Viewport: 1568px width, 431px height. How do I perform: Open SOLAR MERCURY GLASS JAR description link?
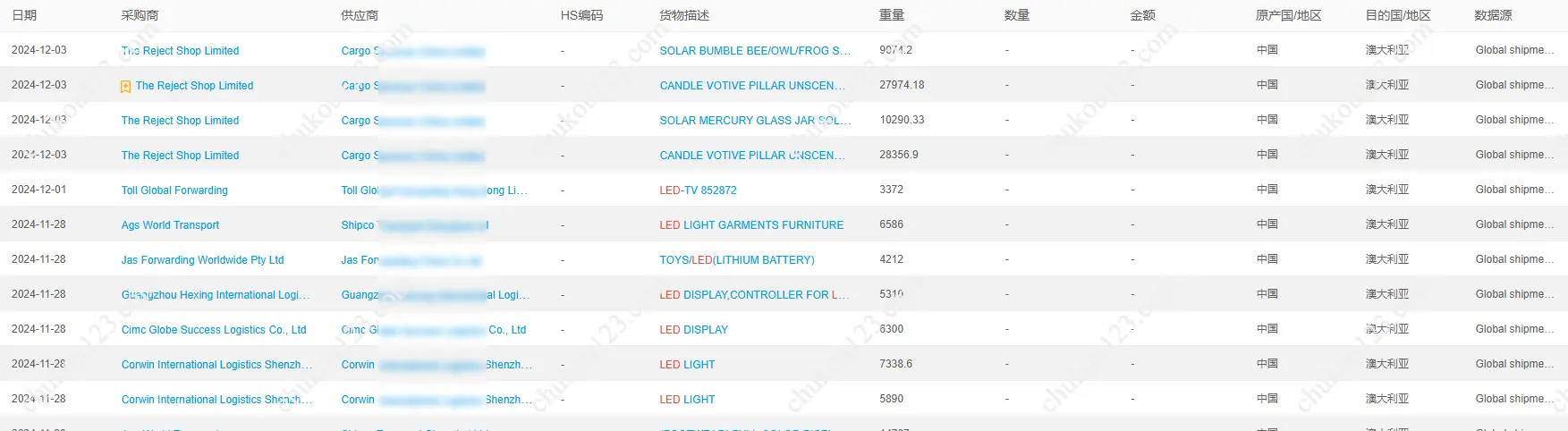pyautogui.click(x=755, y=121)
